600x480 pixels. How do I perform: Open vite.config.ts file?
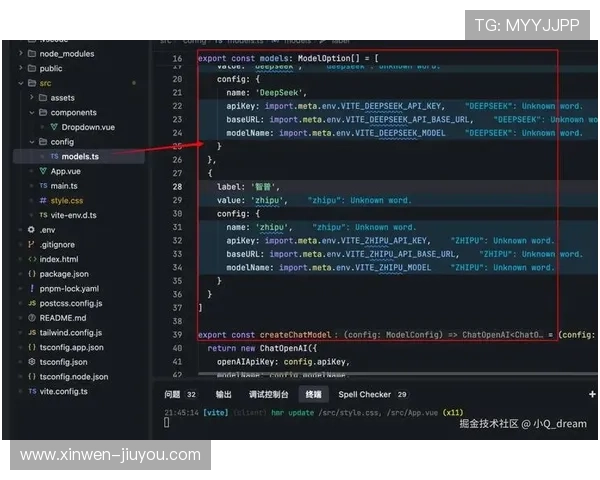(x=64, y=392)
